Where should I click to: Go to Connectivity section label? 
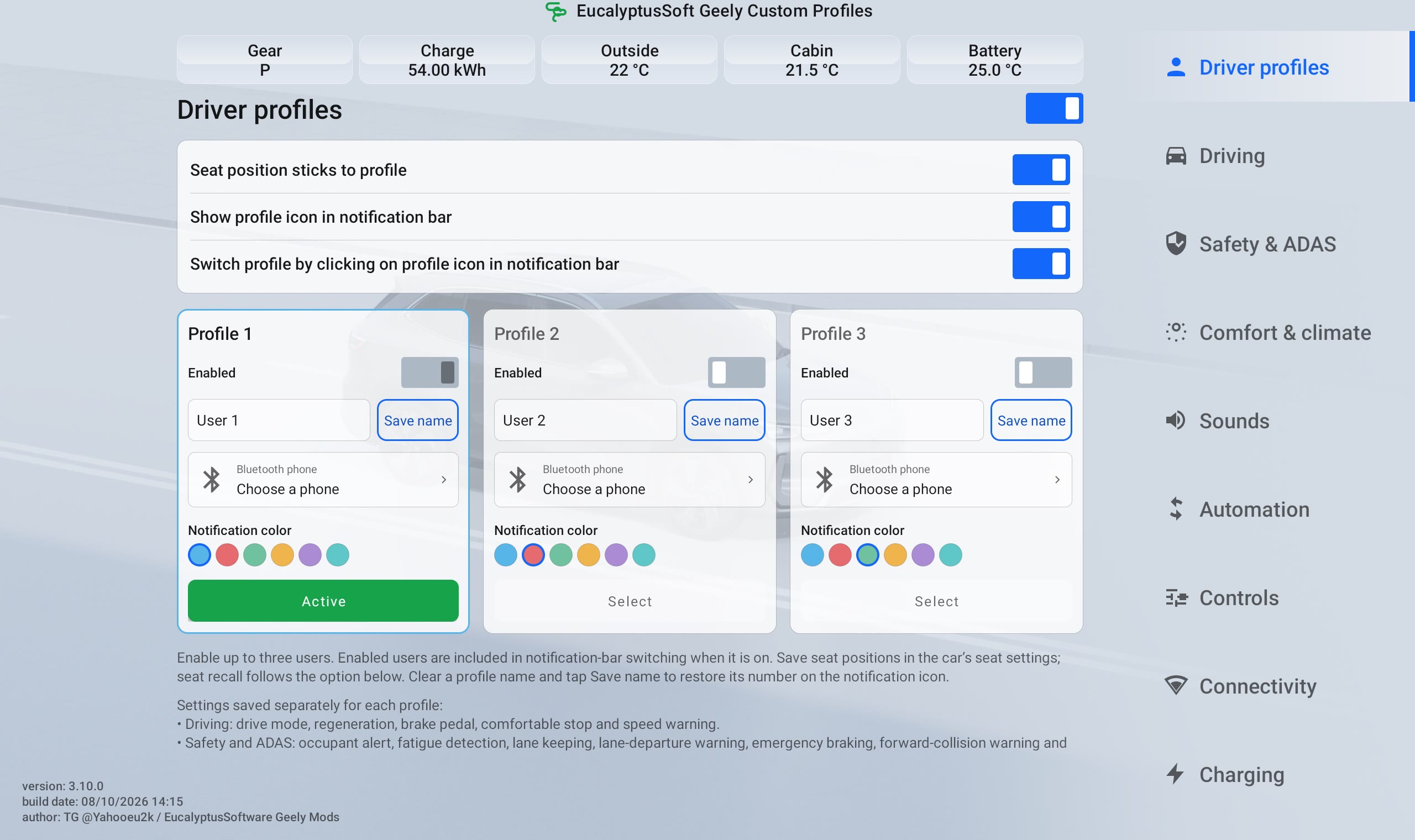1257,686
